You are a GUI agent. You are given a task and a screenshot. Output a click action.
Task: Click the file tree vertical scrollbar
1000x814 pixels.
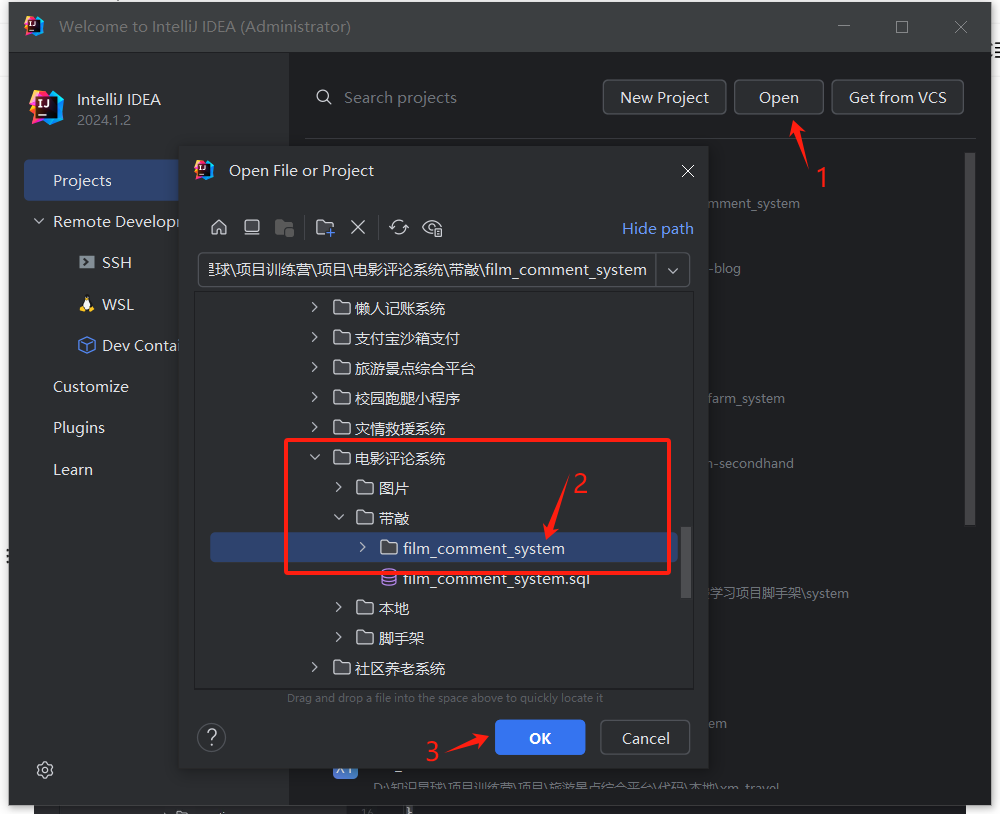pyautogui.click(x=686, y=562)
